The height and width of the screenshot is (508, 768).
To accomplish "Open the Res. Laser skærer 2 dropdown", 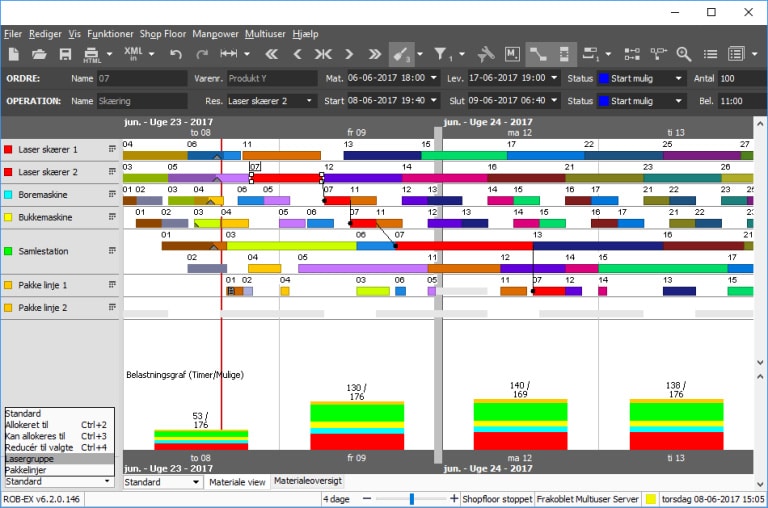I will point(309,101).
